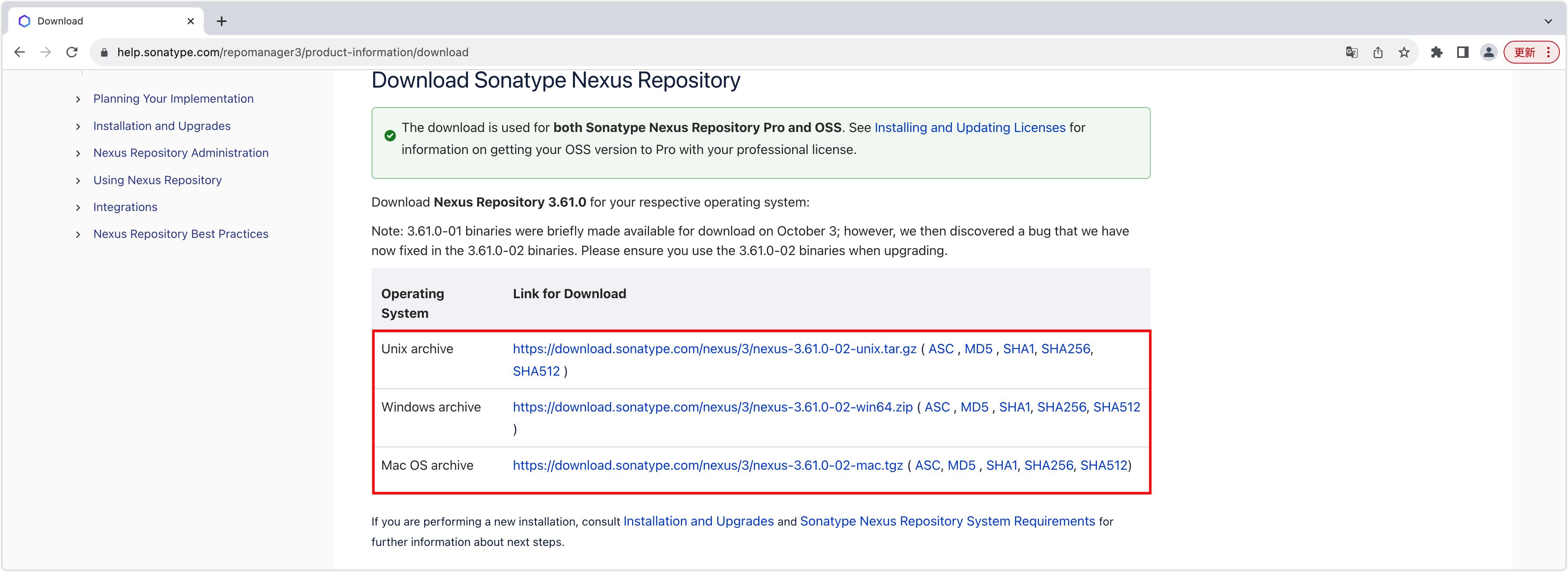
Task: Open Using Nexus Repository sidebar link
Action: (157, 180)
